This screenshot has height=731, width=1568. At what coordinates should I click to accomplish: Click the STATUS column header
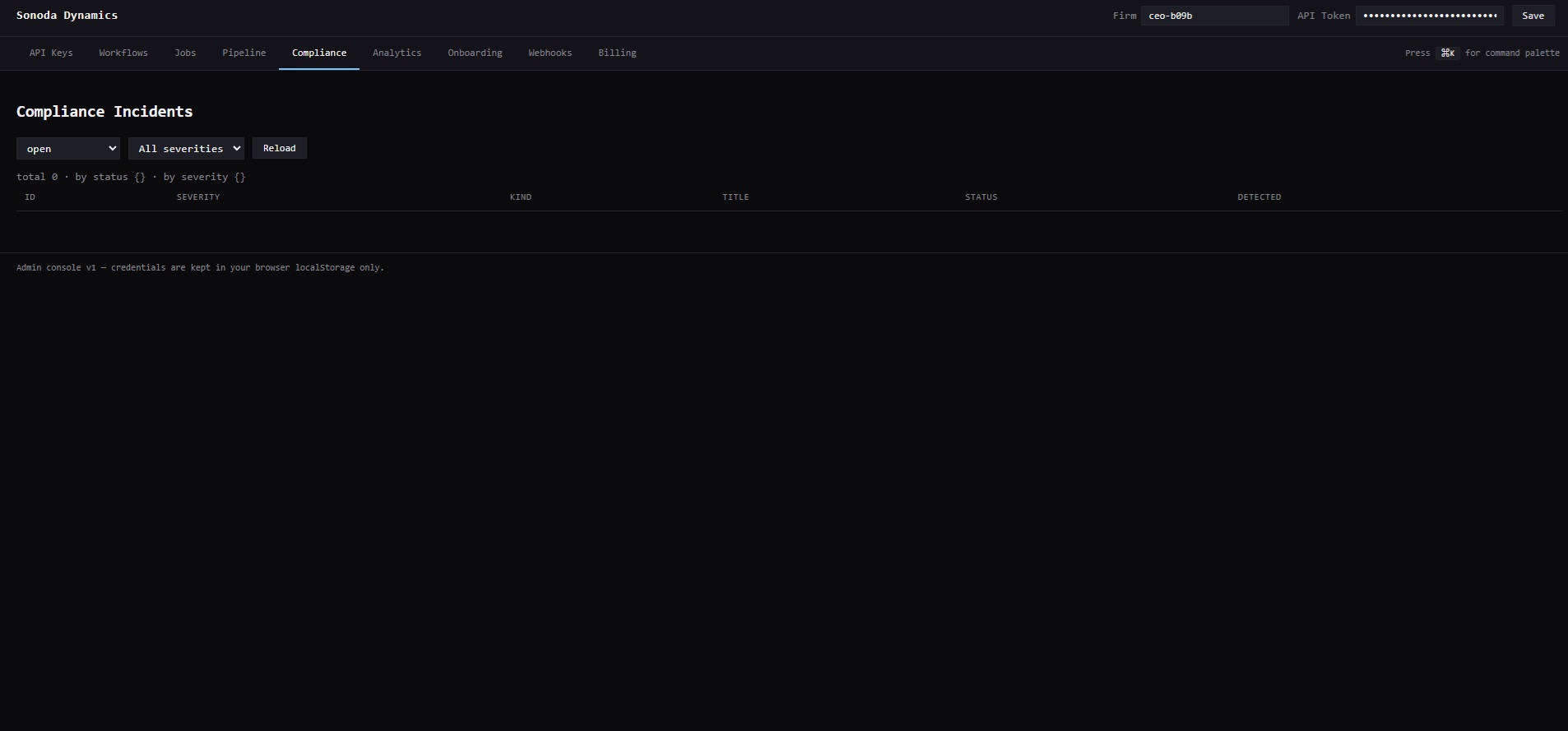pyautogui.click(x=981, y=197)
